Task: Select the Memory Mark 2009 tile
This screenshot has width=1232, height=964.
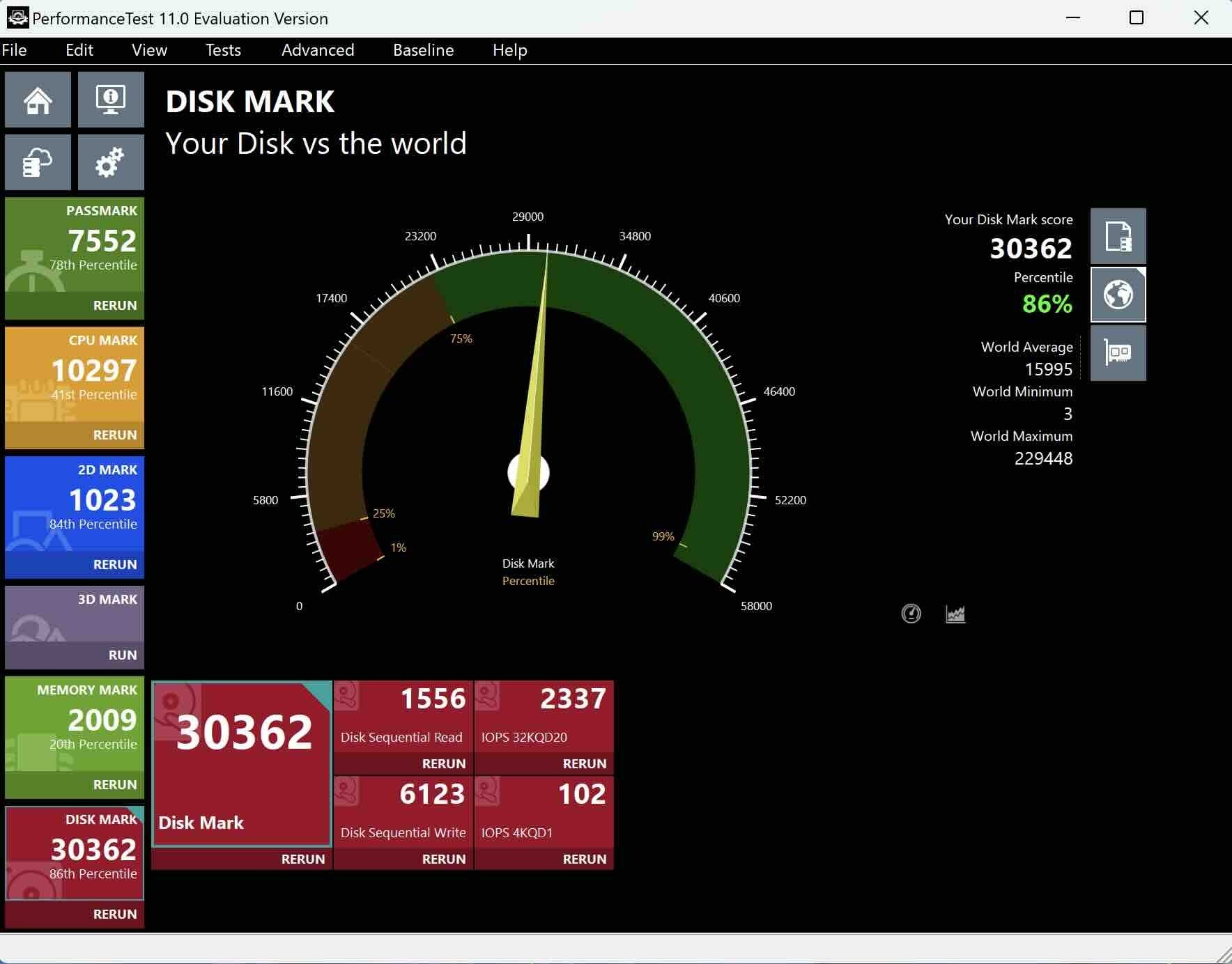Action: coord(75,724)
